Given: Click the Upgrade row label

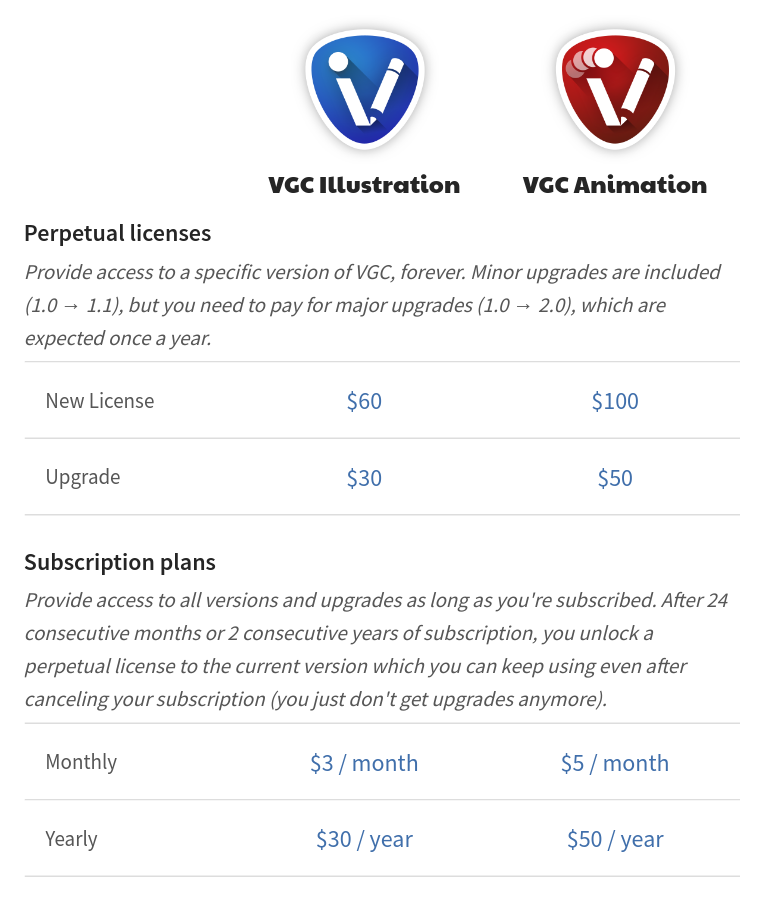Looking at the screenshot, I should (x=83, y=478).
